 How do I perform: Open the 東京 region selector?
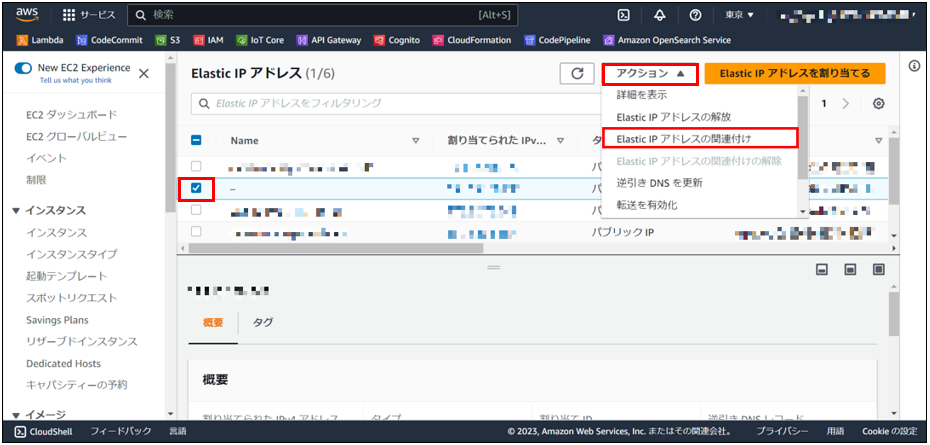(739, 15)
